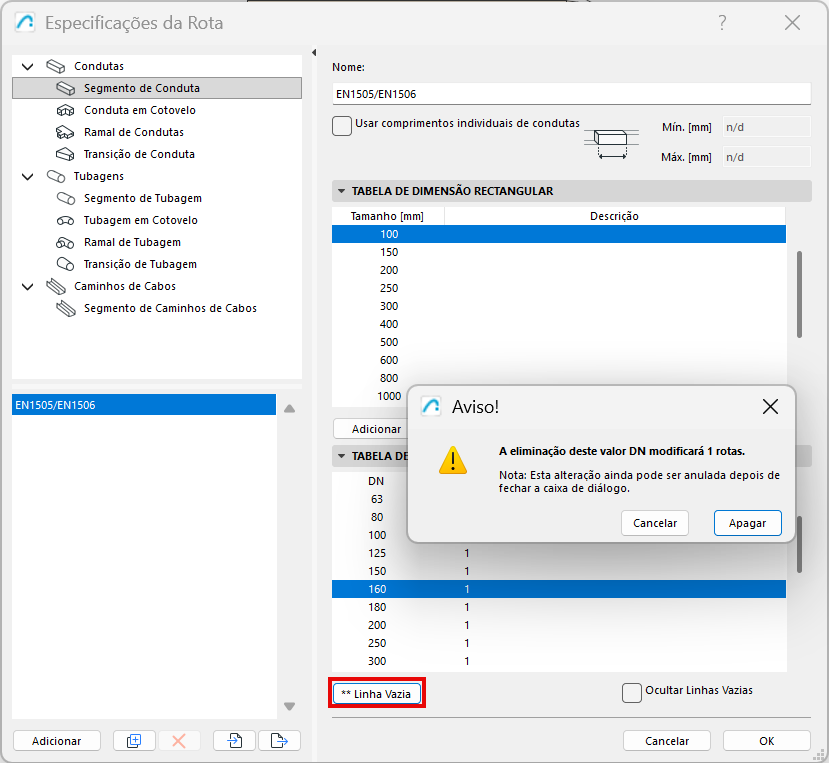This screenshot has width=829, height=763.
Task: Collapse the second TABELA DE section
Action: pyautogui.click(x=342, y=456)
